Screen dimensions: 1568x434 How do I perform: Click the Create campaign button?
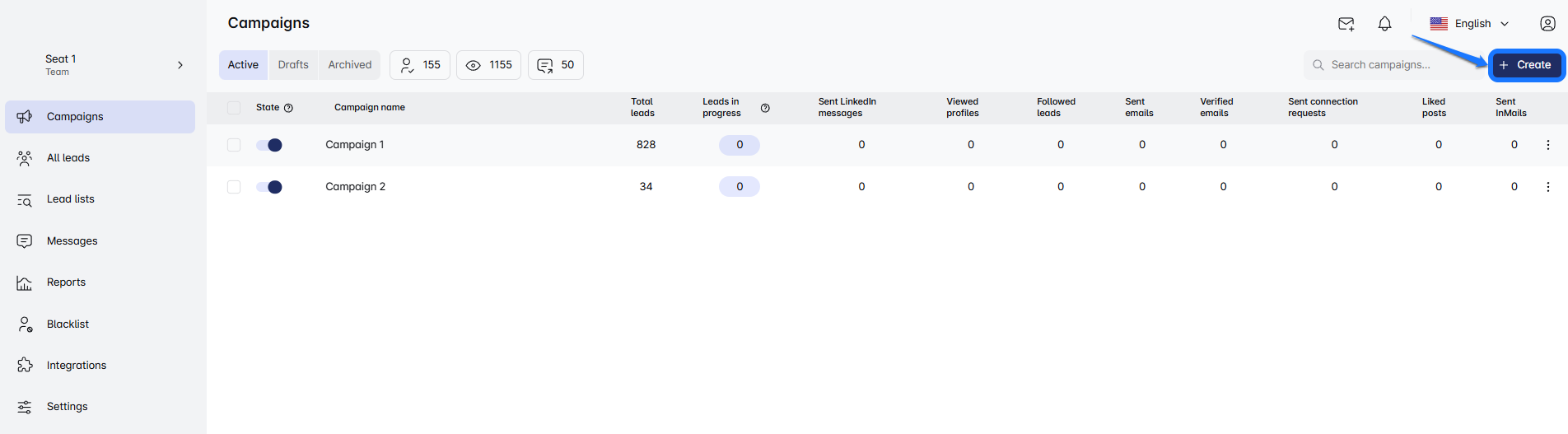(x=1525, y=65)
